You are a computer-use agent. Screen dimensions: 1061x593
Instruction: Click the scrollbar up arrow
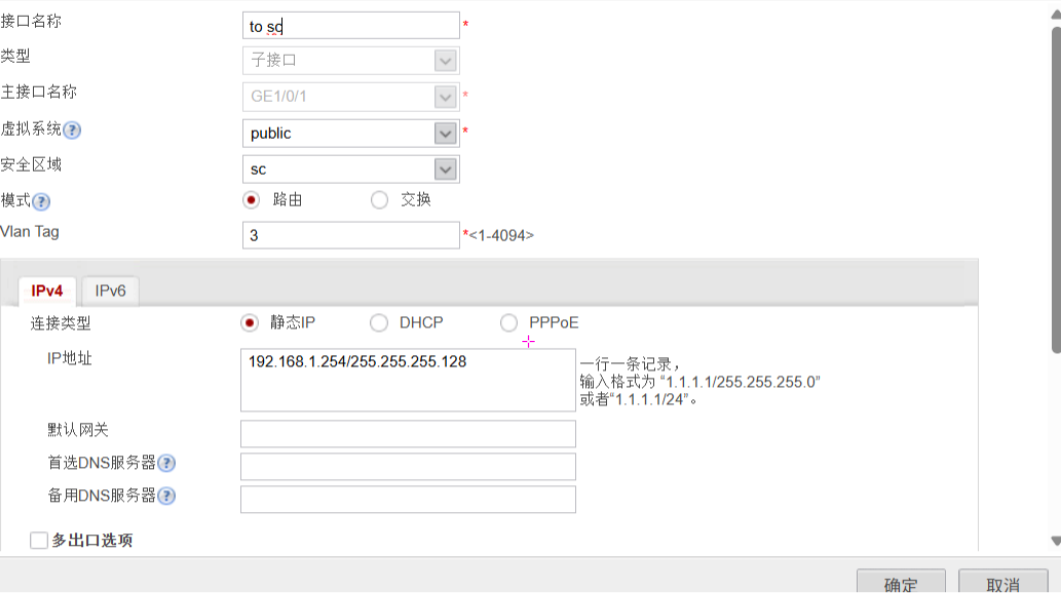1056,14
